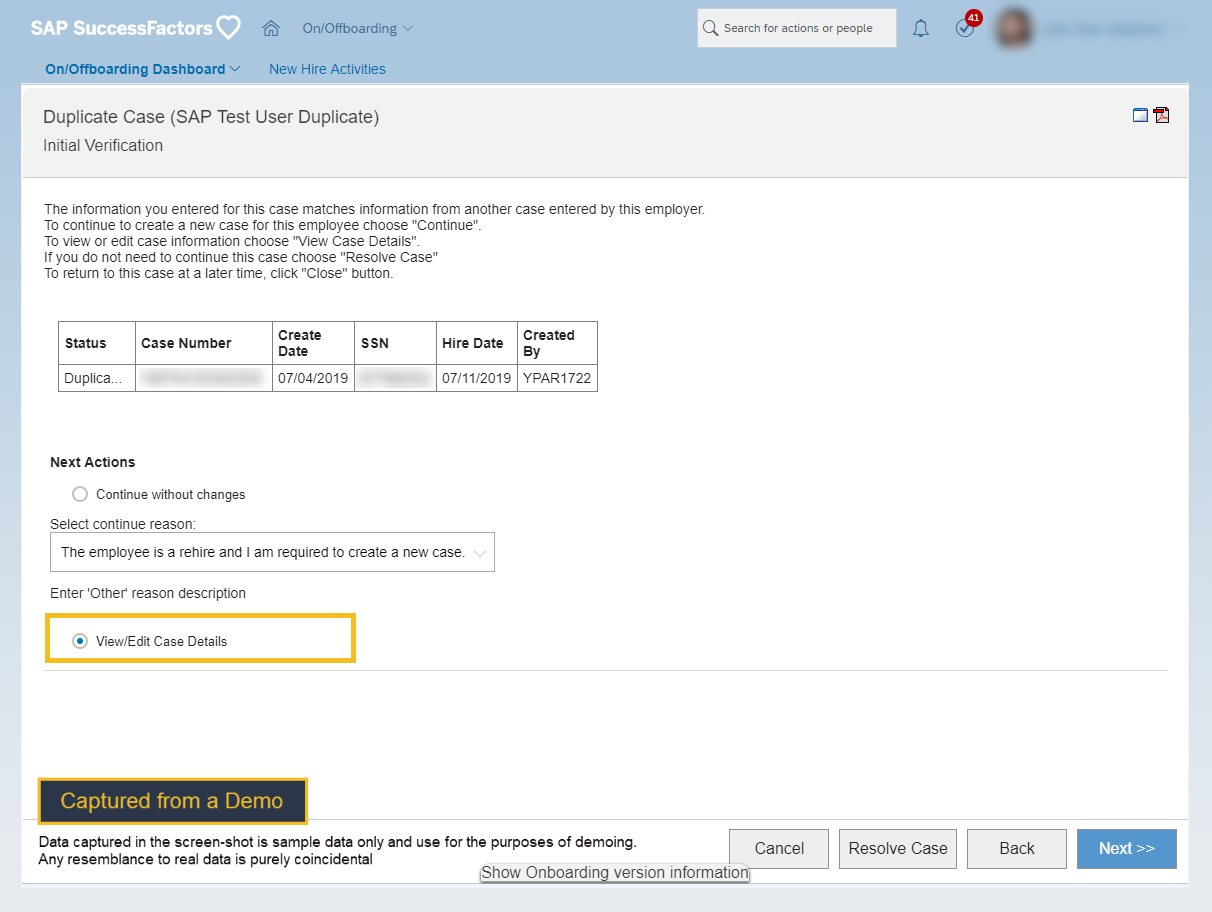Screen dimensions: 1212x912
Task: Click the Create Date column header
Action: click(314, 343)
